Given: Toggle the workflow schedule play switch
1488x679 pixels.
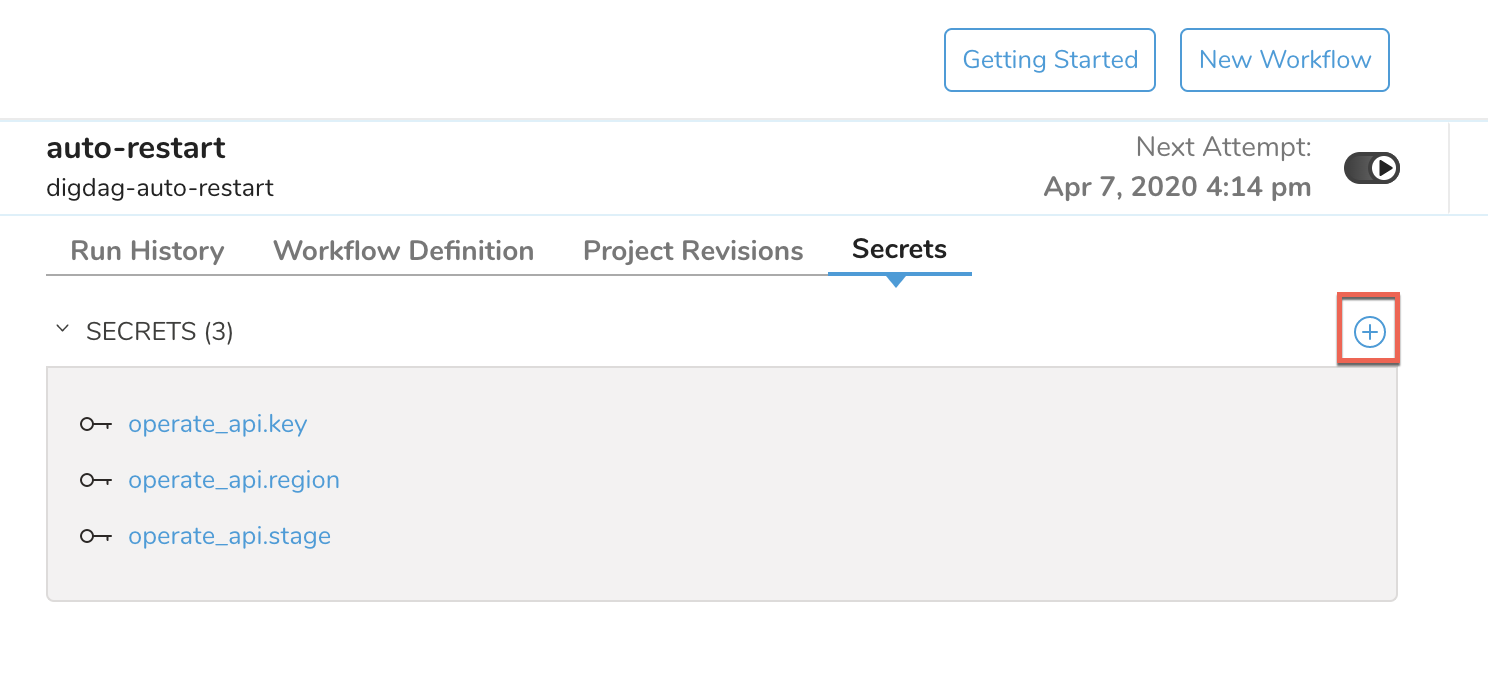Looking at the screenshot, I should point(1372,168).
